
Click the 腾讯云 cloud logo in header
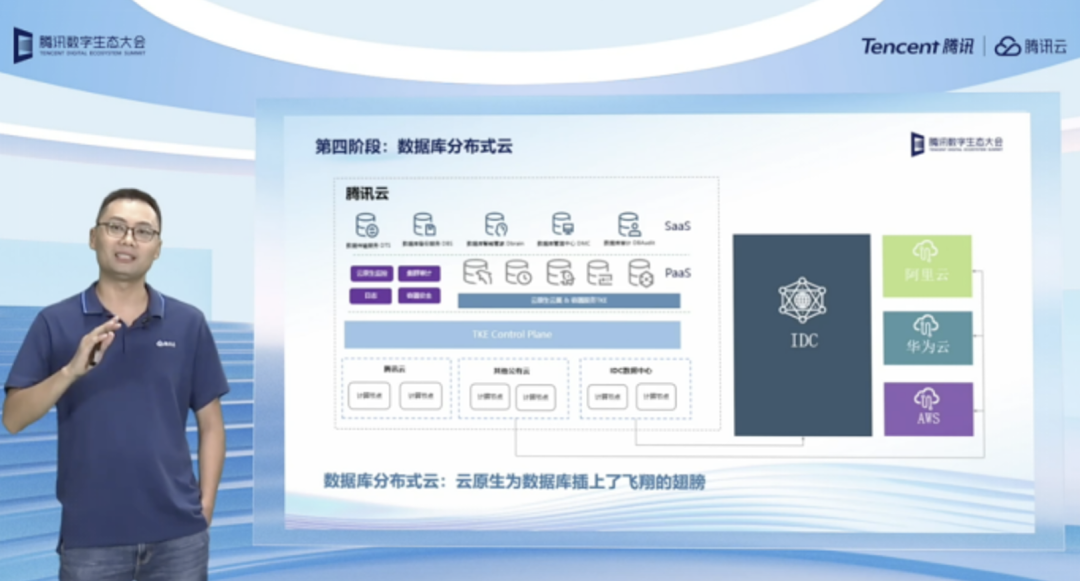pos(1030,46)
